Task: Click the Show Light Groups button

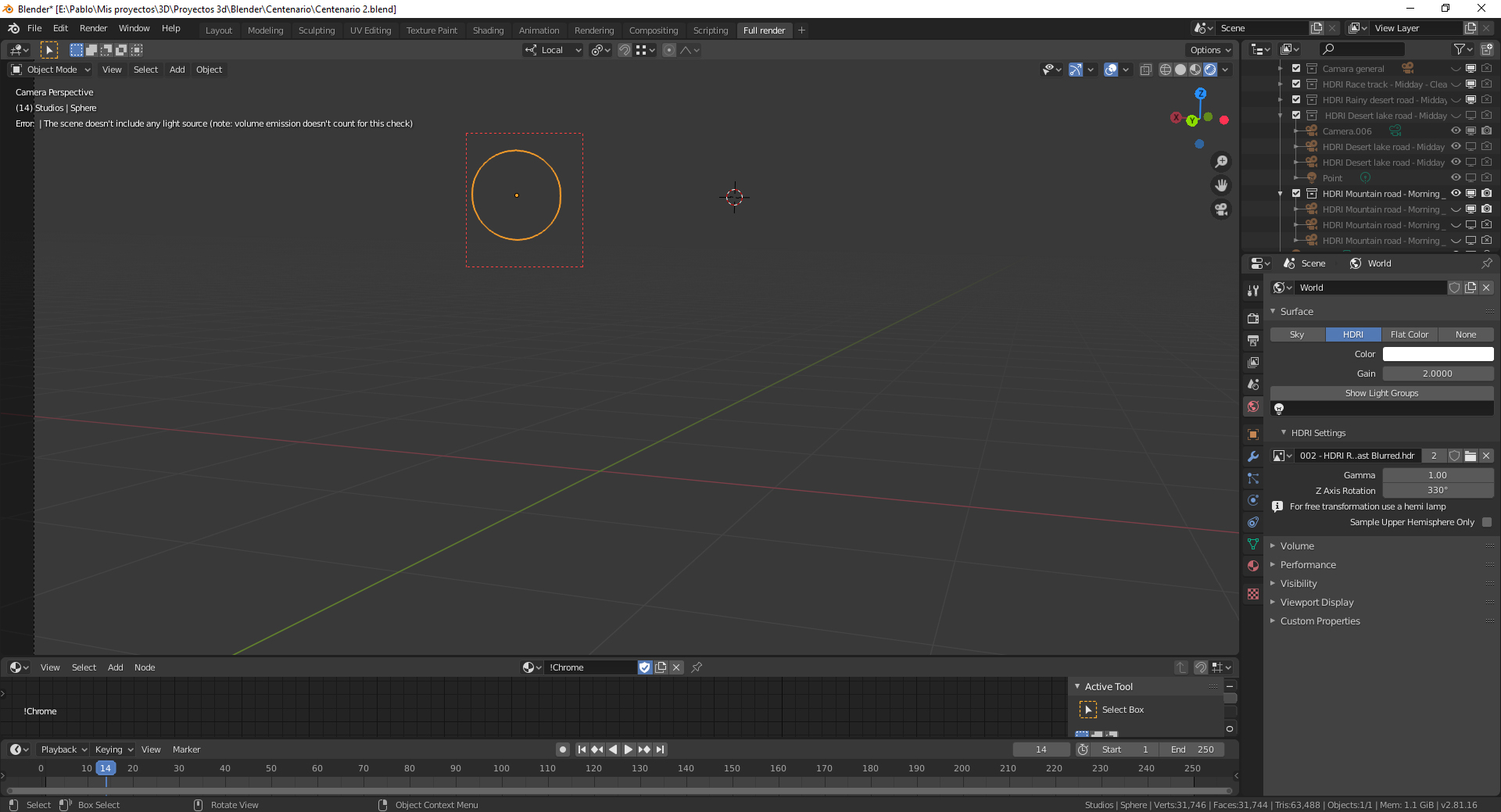Action: (x=1381, y=393)
